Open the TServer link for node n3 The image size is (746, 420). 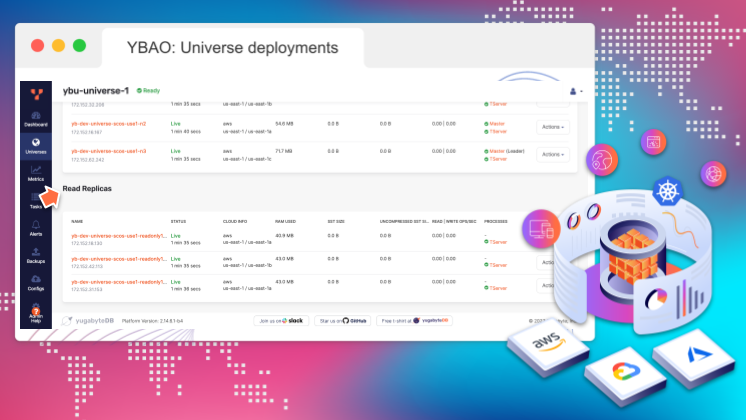tap(498, 159)
